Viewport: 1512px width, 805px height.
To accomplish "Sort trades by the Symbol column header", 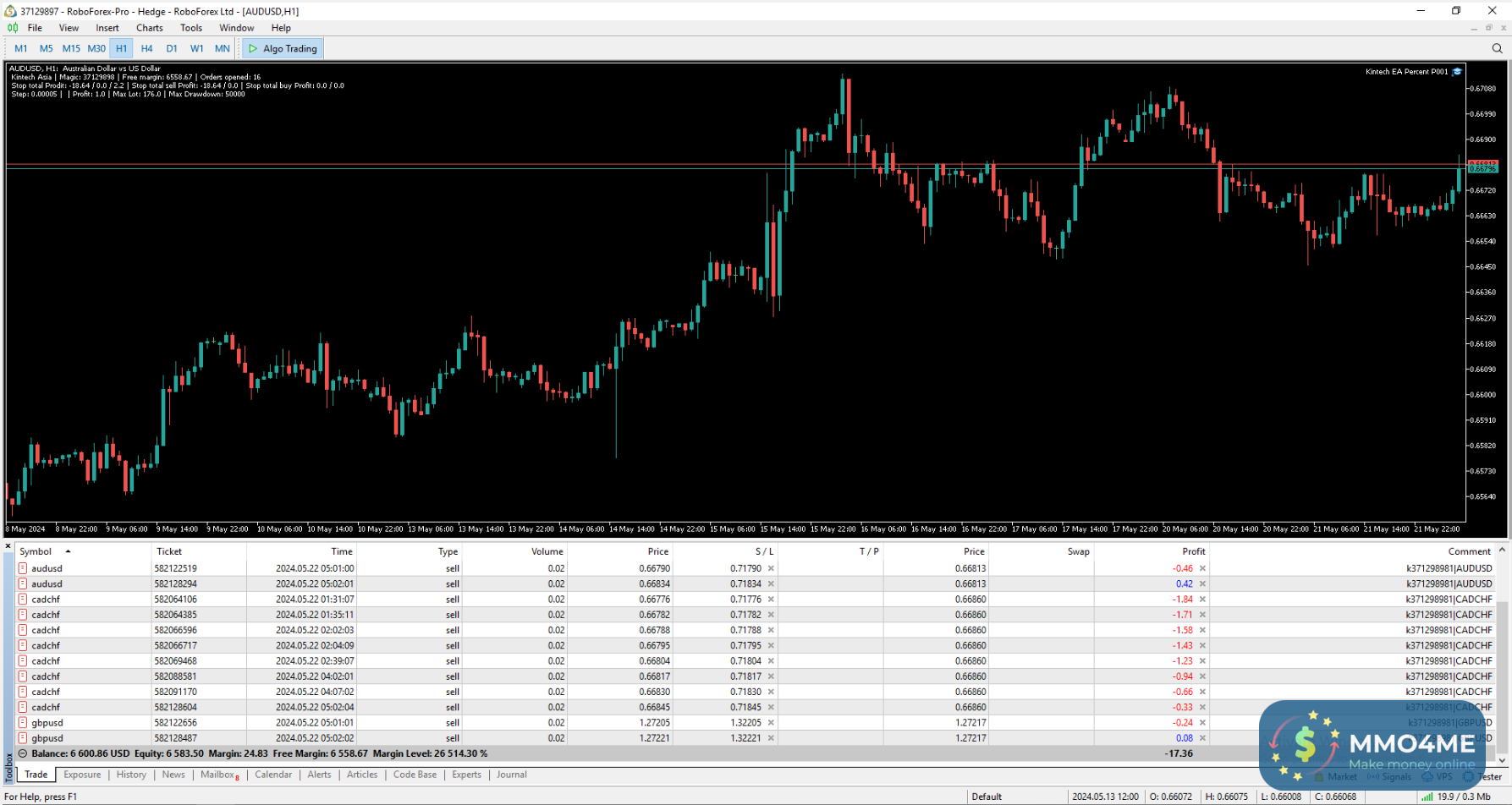I will [36, 551].
